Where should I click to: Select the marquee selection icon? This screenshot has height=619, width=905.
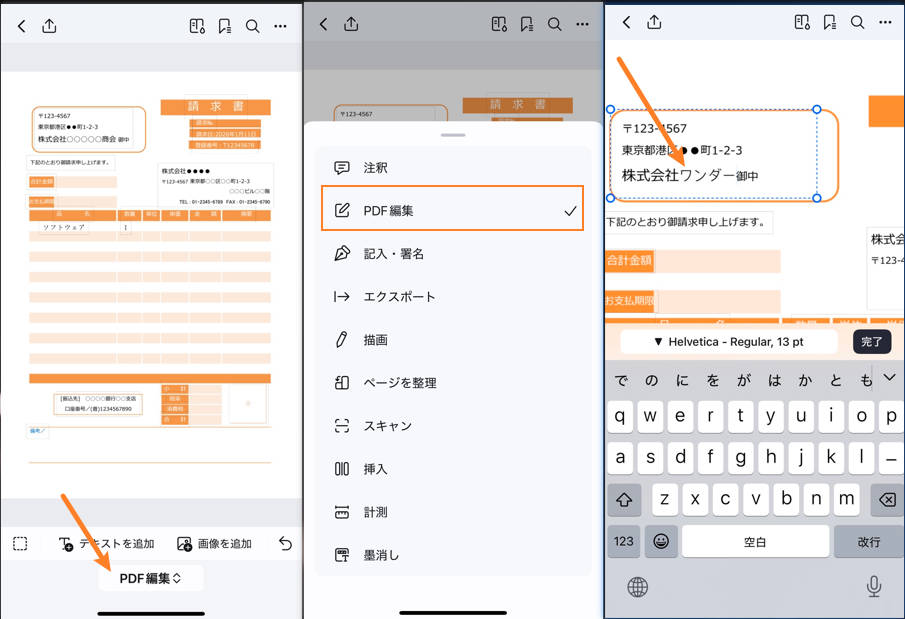19,544
